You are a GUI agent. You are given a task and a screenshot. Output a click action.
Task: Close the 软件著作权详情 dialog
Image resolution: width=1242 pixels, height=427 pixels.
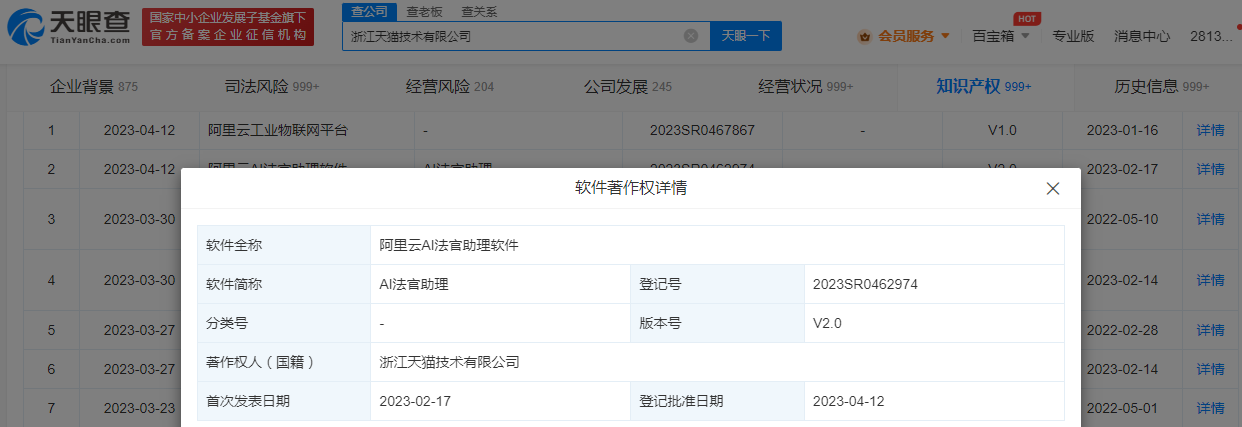1052,188
